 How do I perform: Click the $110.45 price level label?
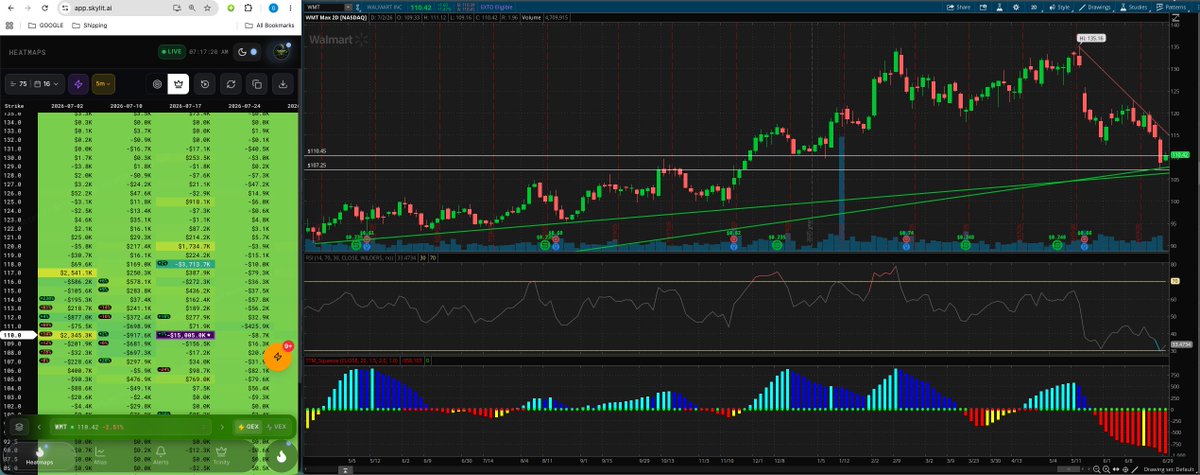(x=318, y=151)
